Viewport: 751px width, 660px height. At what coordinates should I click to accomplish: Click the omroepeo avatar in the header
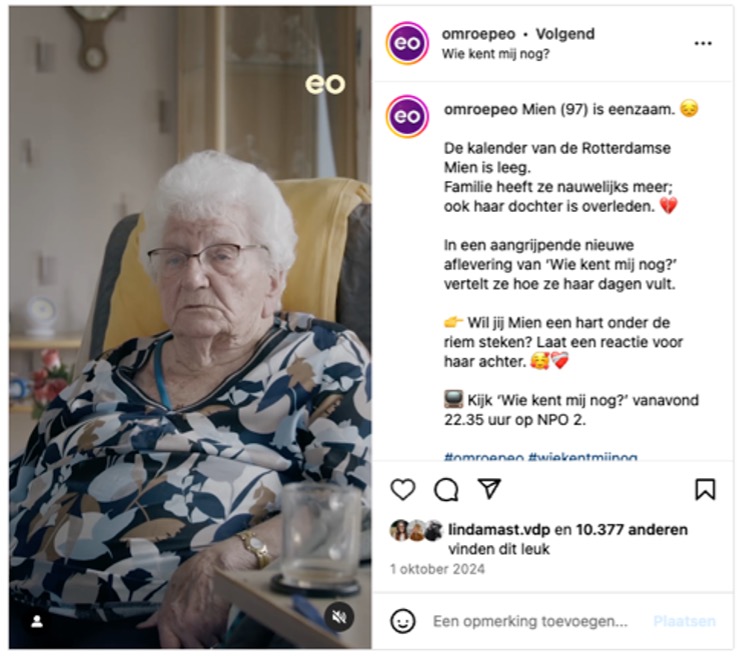pos(407,43)
